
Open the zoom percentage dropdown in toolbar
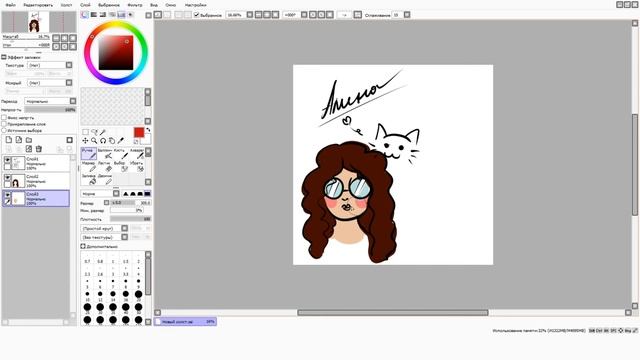250,15
